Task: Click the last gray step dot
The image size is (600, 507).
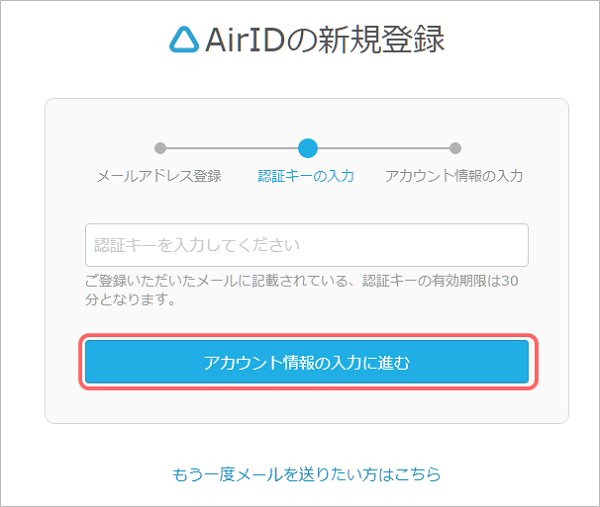Action: (455, 148)
